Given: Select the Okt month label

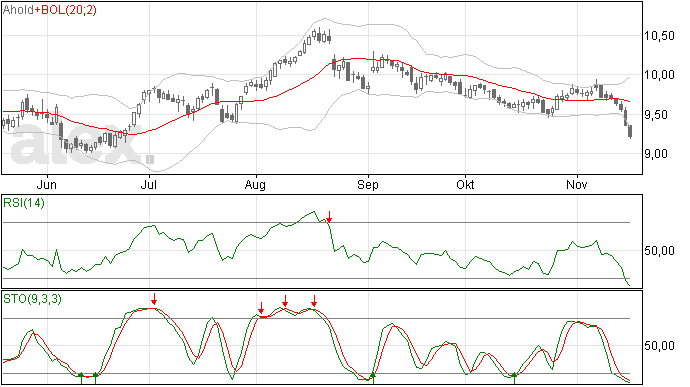Looking at the screenshot, I should (x=465, y=184).
